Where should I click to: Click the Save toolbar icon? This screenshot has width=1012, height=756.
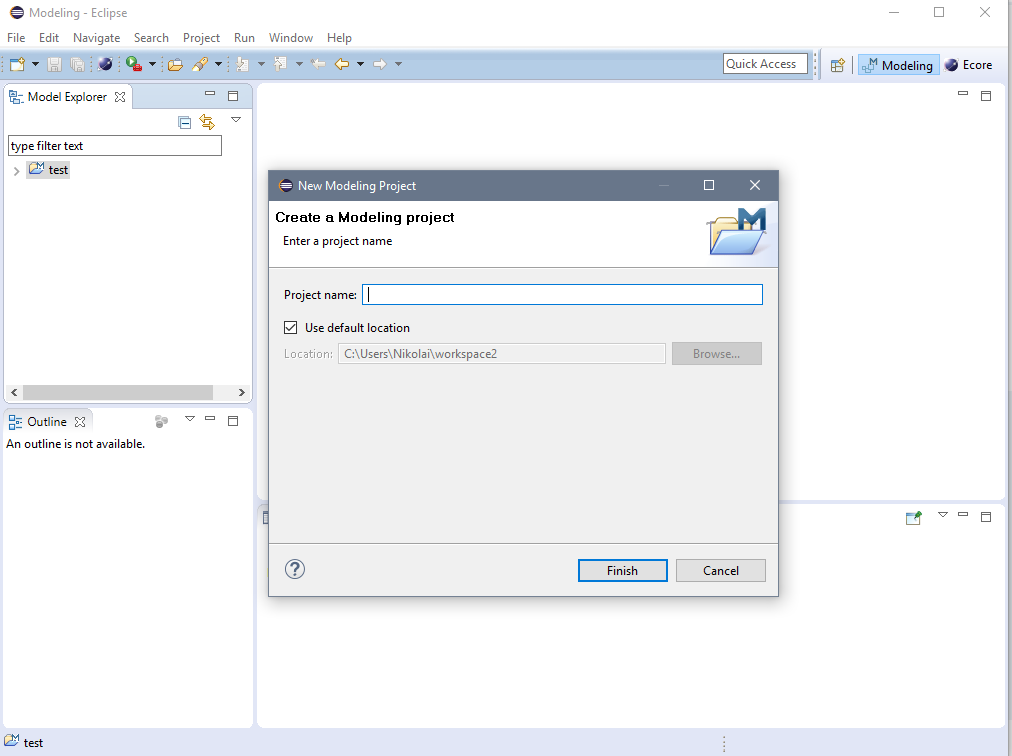pyautogui.click(x=55, y=64)
